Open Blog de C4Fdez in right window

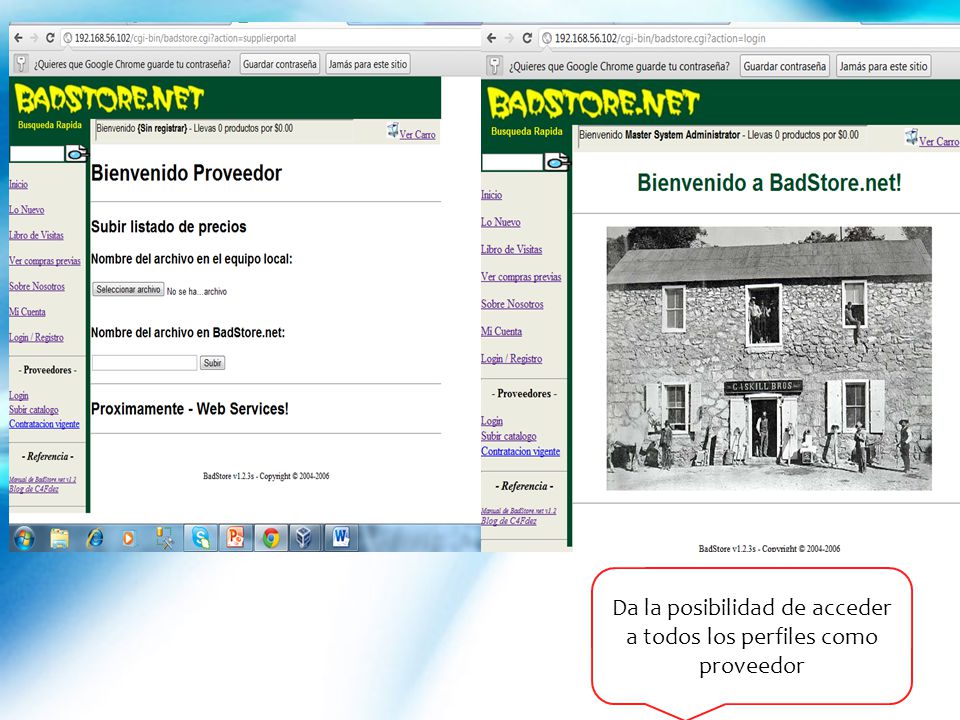coord(509,521)
